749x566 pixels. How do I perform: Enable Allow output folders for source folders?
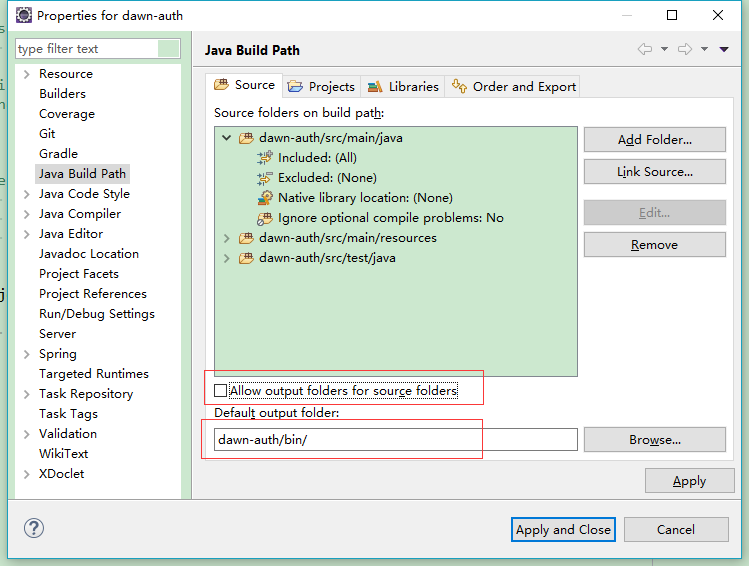220,391
